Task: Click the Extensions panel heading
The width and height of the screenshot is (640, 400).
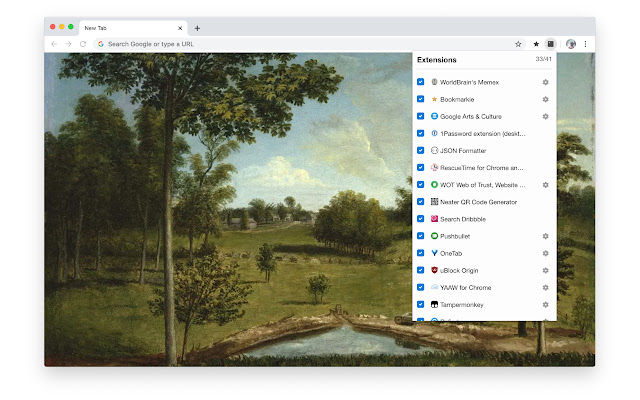Action: coord(437,60)
